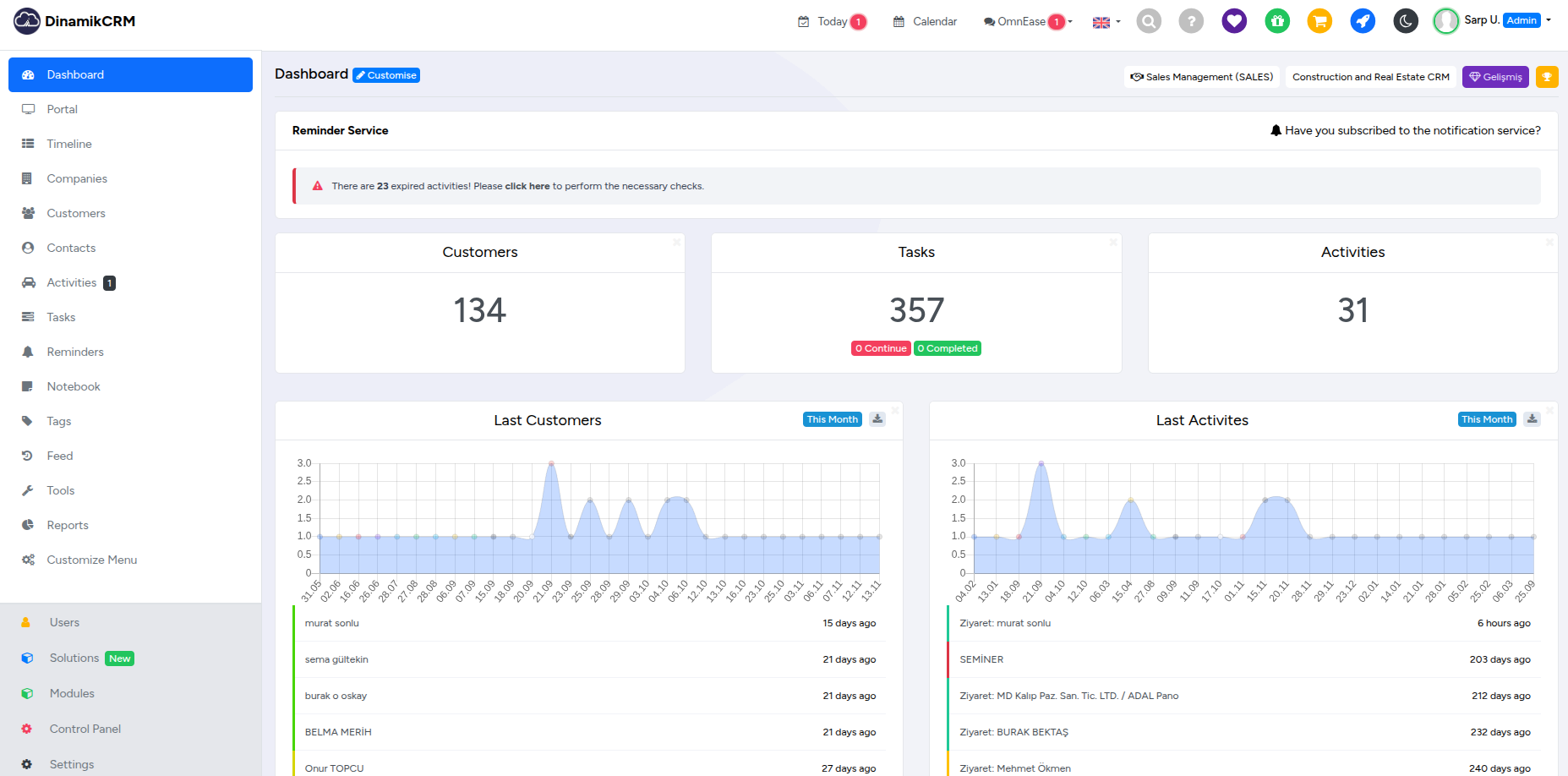
Task: Open the 'Ziyaret: murat sonlu' activity entry
Action: pyautogui.click(x=1005, y=623)
